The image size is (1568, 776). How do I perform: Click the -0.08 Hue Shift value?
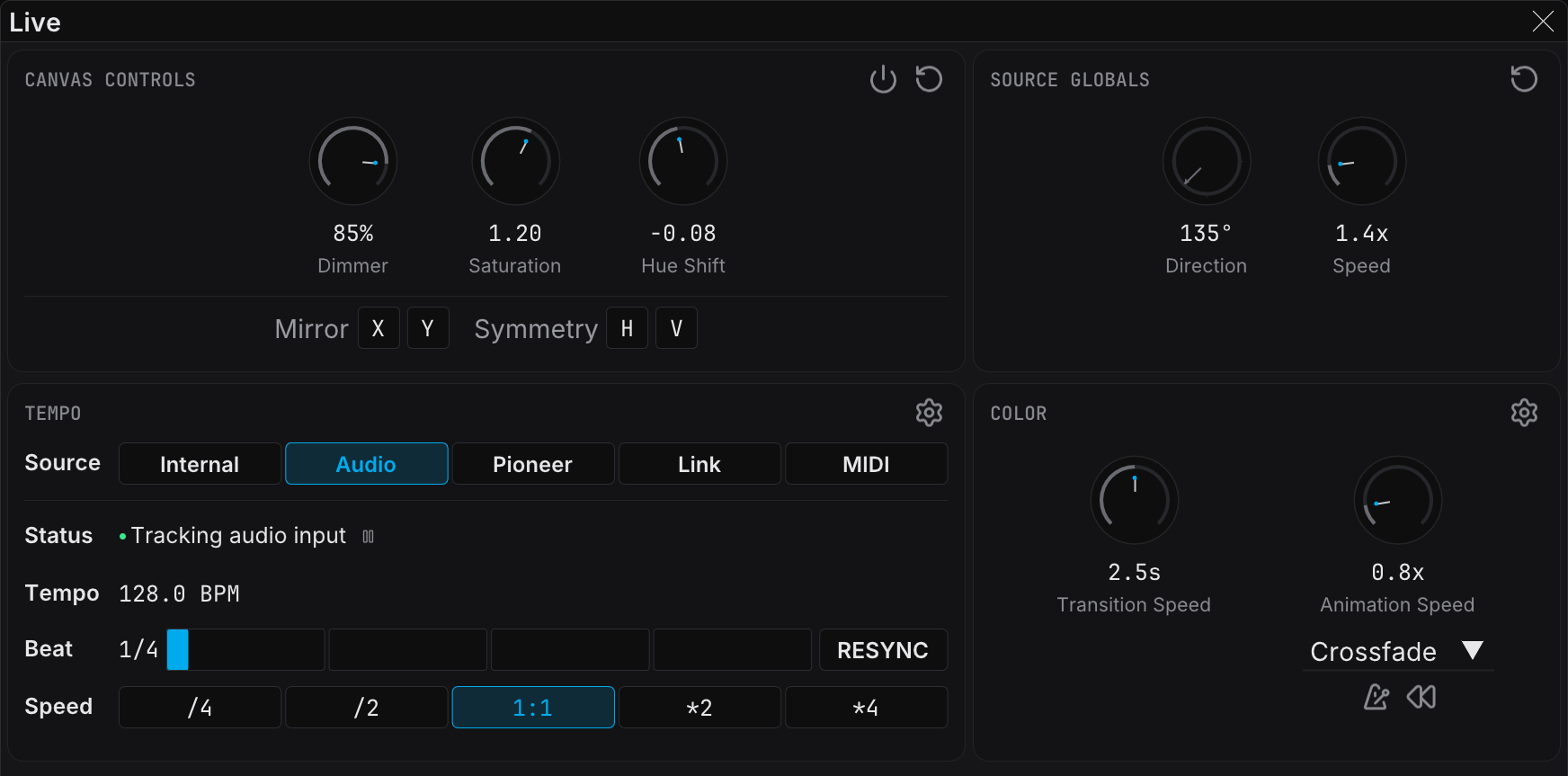683,234
